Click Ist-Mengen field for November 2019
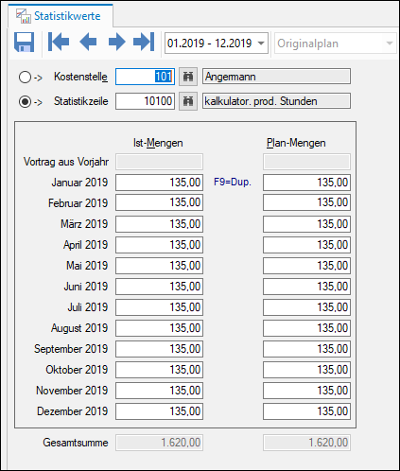The height and width of the screenshot is (471, 400). (x=159, y=390)
